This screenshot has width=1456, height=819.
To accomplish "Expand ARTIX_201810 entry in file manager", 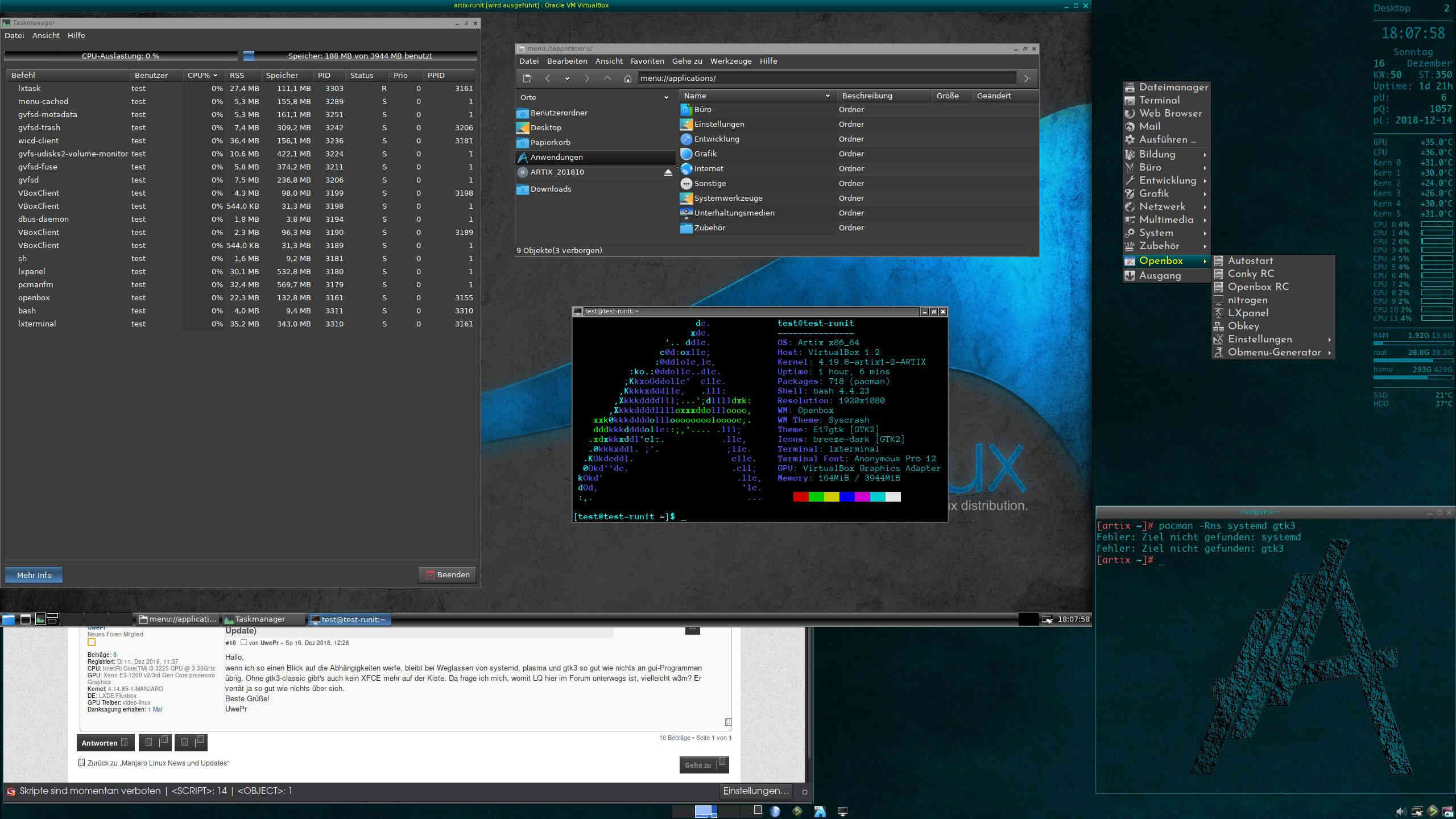I will [558, 172].
